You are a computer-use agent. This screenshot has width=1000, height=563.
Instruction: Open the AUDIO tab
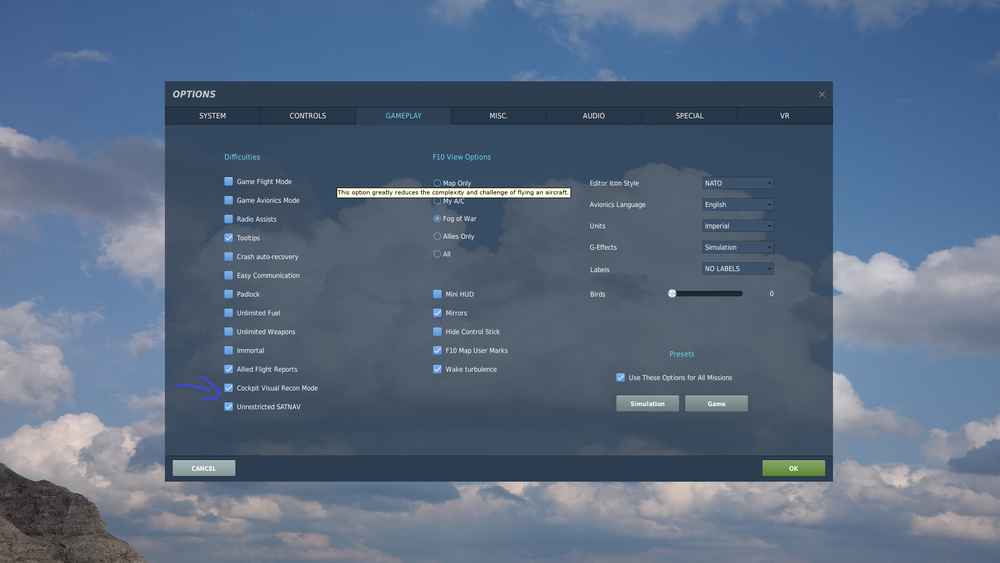tap(594, 116)
